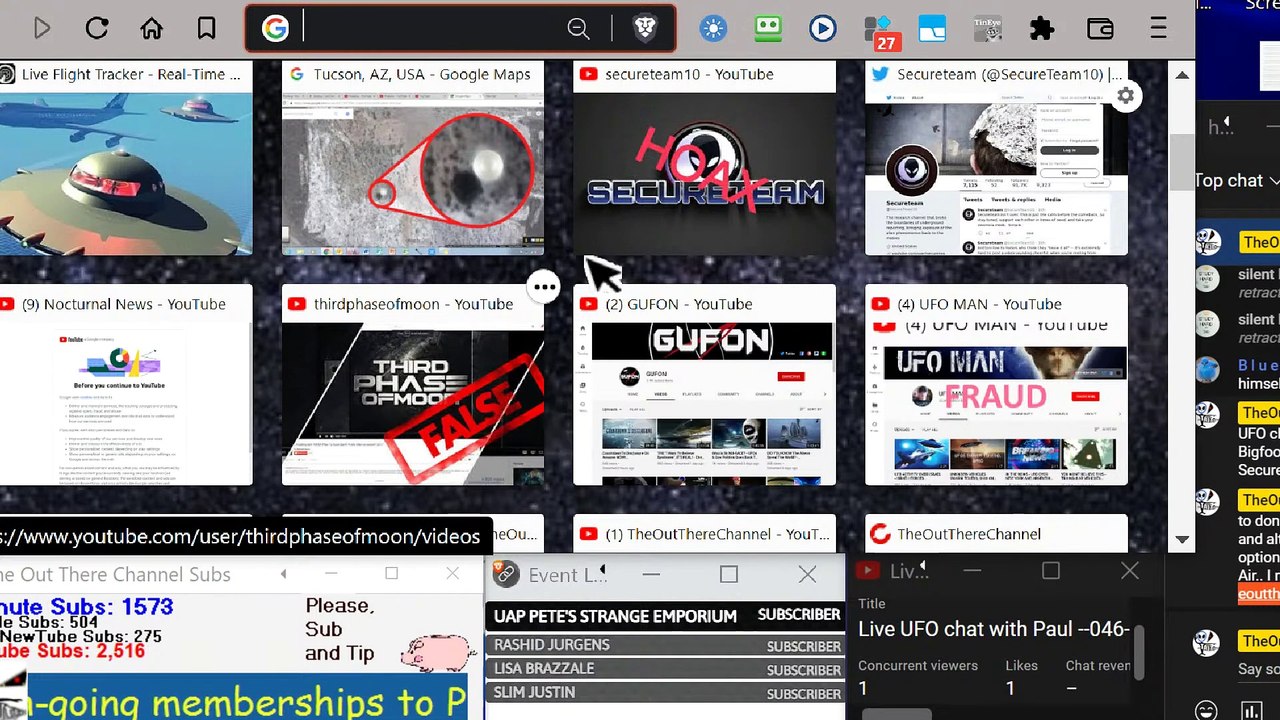Click the highlighted eoutth link in chat
Image resolution: width=1280 pixels, height=720 pixels.
pyautogui.click(x=1259, y=594)
